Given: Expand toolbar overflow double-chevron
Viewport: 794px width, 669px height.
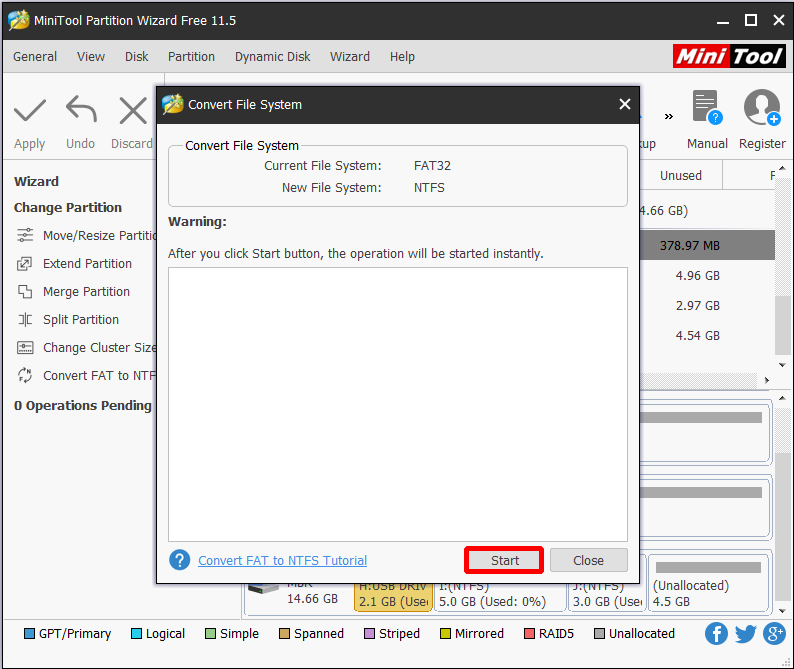Looking at the screenshot, I should point(669,116).
